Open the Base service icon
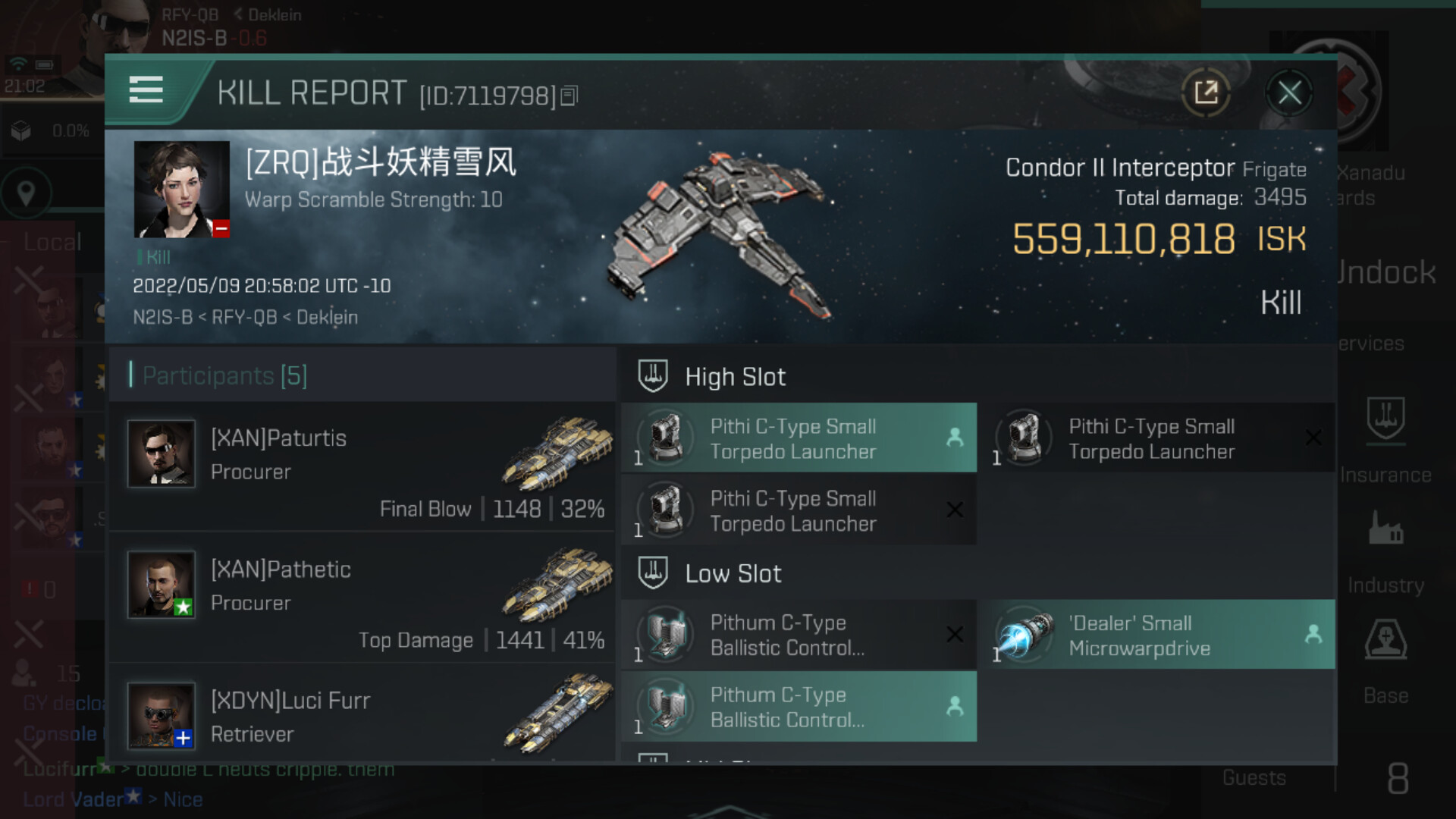Screen dimensions: 1456x819 (x=1385, y=639)
